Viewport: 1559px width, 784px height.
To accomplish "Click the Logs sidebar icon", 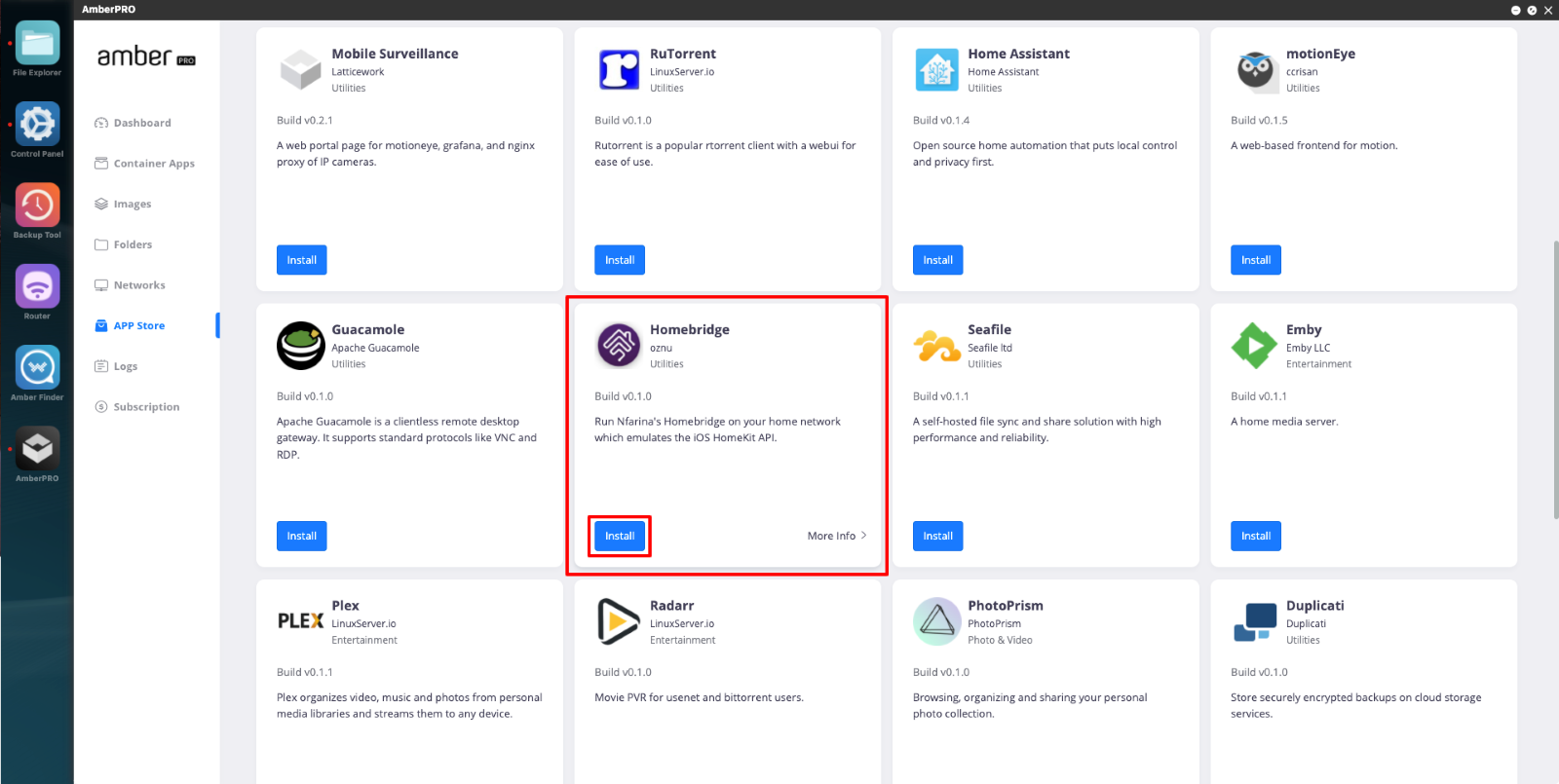I will (x=100, y=366).
